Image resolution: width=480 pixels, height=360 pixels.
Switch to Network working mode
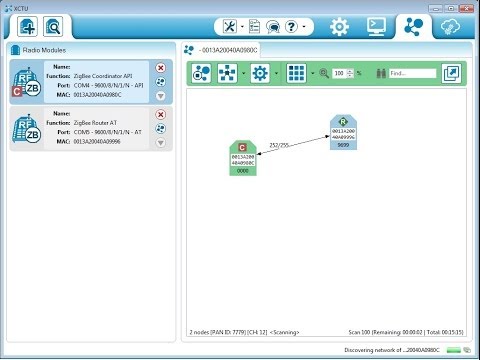pos(413,27)
